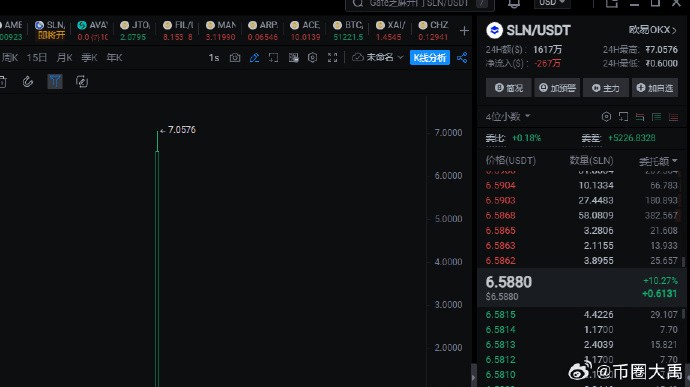Click the 7.0576 high label on chart
The width and height of the screenshot is (690, 387).
(x=182, y=130)
